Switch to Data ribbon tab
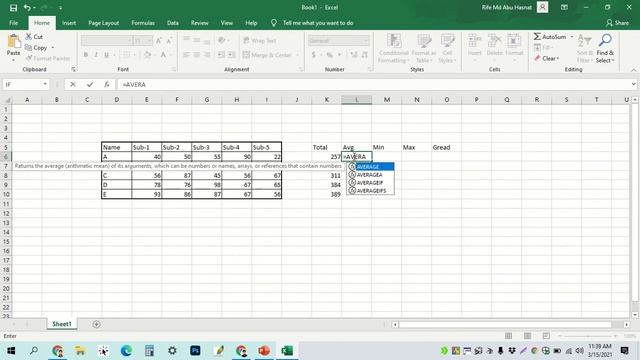640x360 pixels. click(173, 23)
